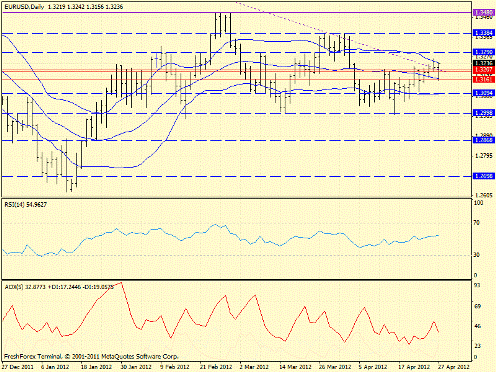Click the 14 Mar 2012 date label
The width and height of the screenshot is (496, 372).
pyautogui.click(x=296, y=367)
